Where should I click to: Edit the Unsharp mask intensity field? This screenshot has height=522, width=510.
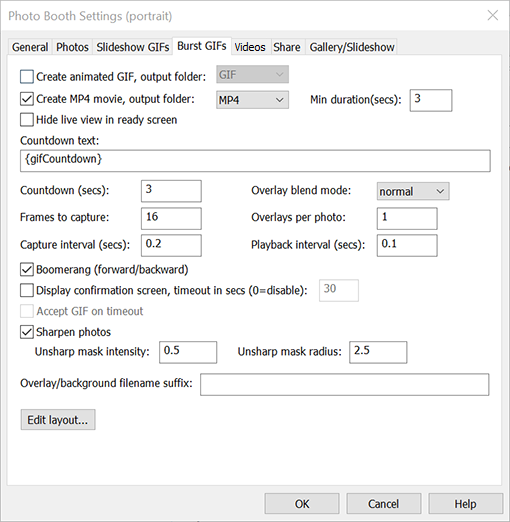pyautogui.click(x=188, y=352)
